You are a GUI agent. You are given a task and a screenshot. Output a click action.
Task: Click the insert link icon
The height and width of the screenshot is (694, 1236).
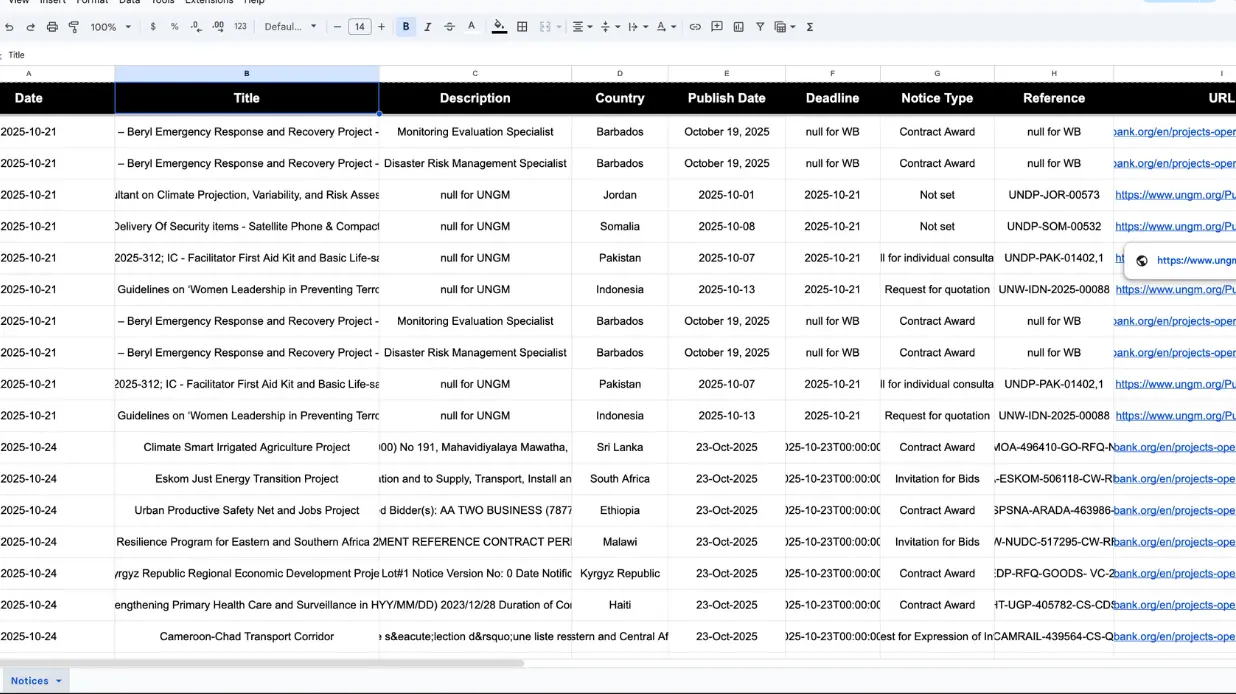[x=695, y=27]
